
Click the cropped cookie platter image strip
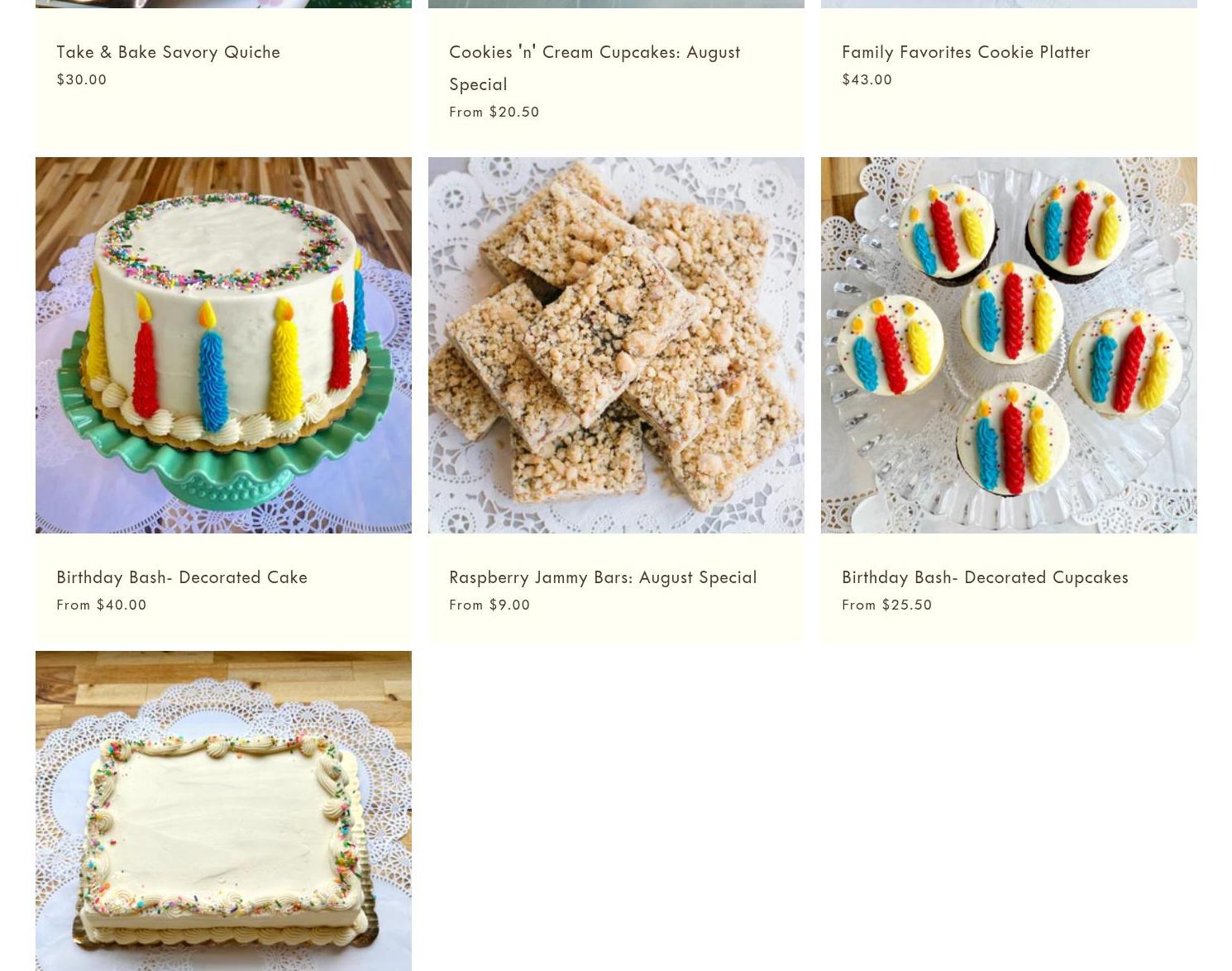coord(1009,4)
